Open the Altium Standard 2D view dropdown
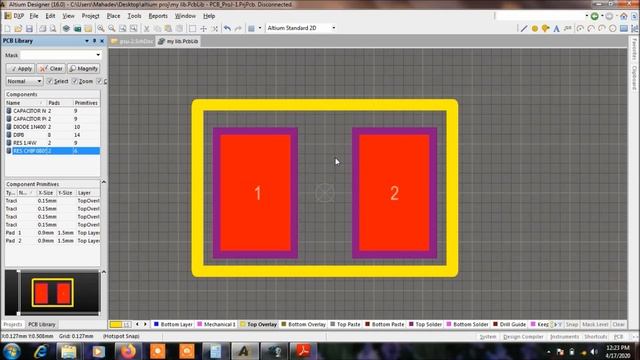Screen dimensions: 640x360 pos(333,28)
